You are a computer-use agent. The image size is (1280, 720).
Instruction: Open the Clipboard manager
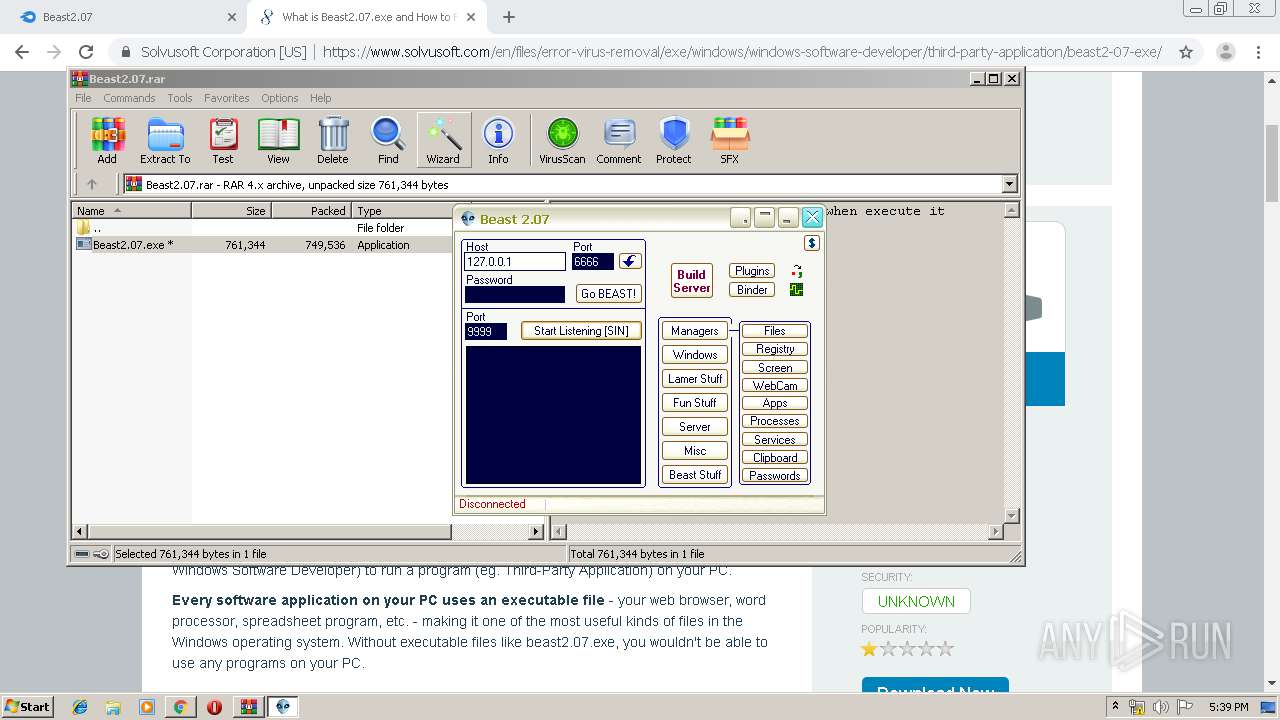pos(775,458)
